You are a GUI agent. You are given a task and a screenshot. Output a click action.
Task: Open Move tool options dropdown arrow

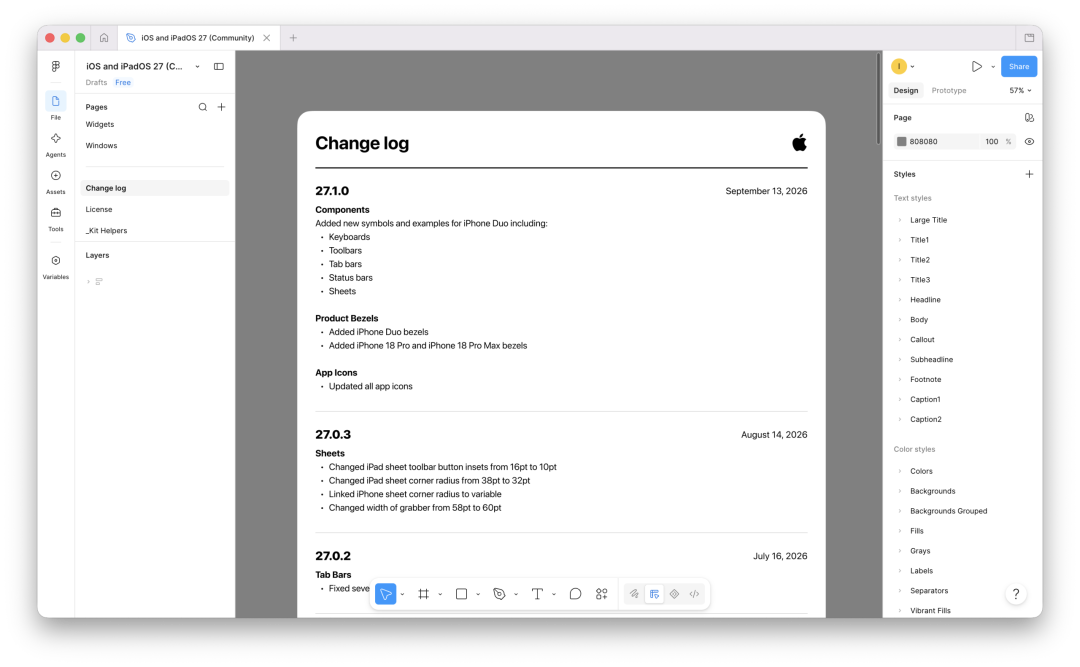[x=402, y=595]
